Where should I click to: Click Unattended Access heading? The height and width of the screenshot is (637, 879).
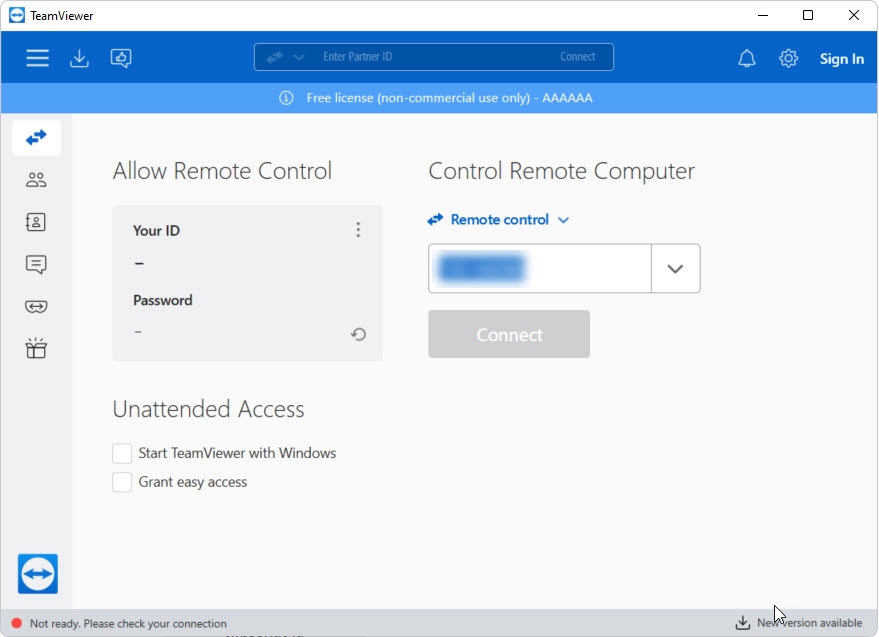point(209,409)
